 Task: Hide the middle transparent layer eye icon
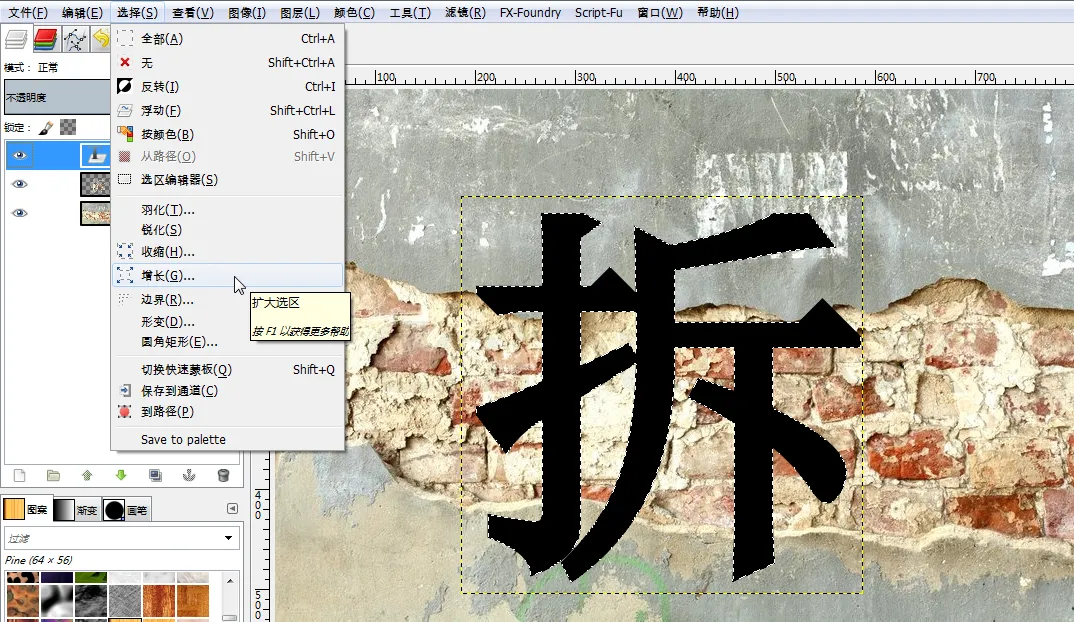(x=20, y=184)
